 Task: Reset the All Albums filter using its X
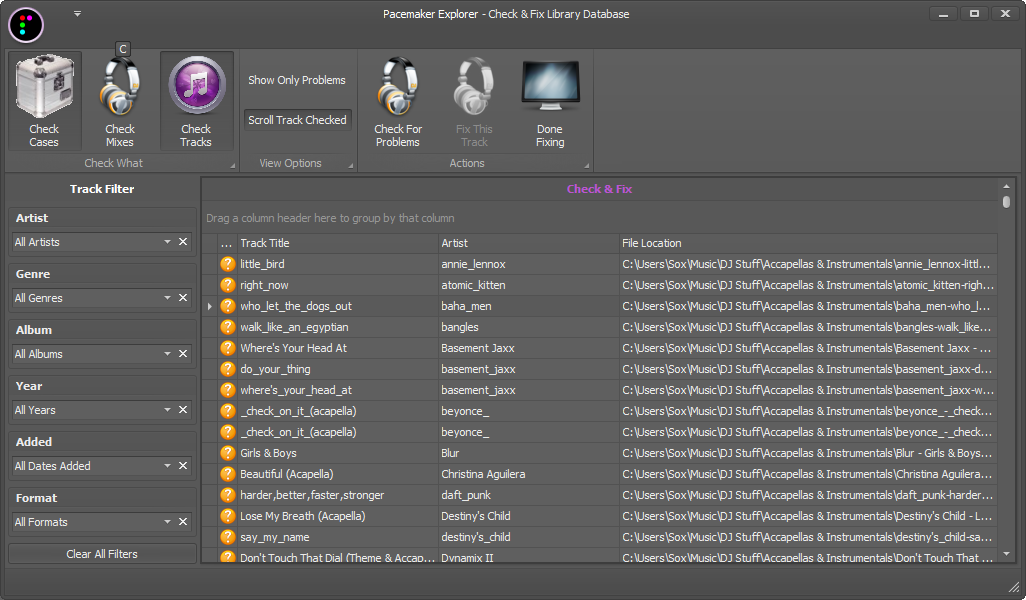183,353
